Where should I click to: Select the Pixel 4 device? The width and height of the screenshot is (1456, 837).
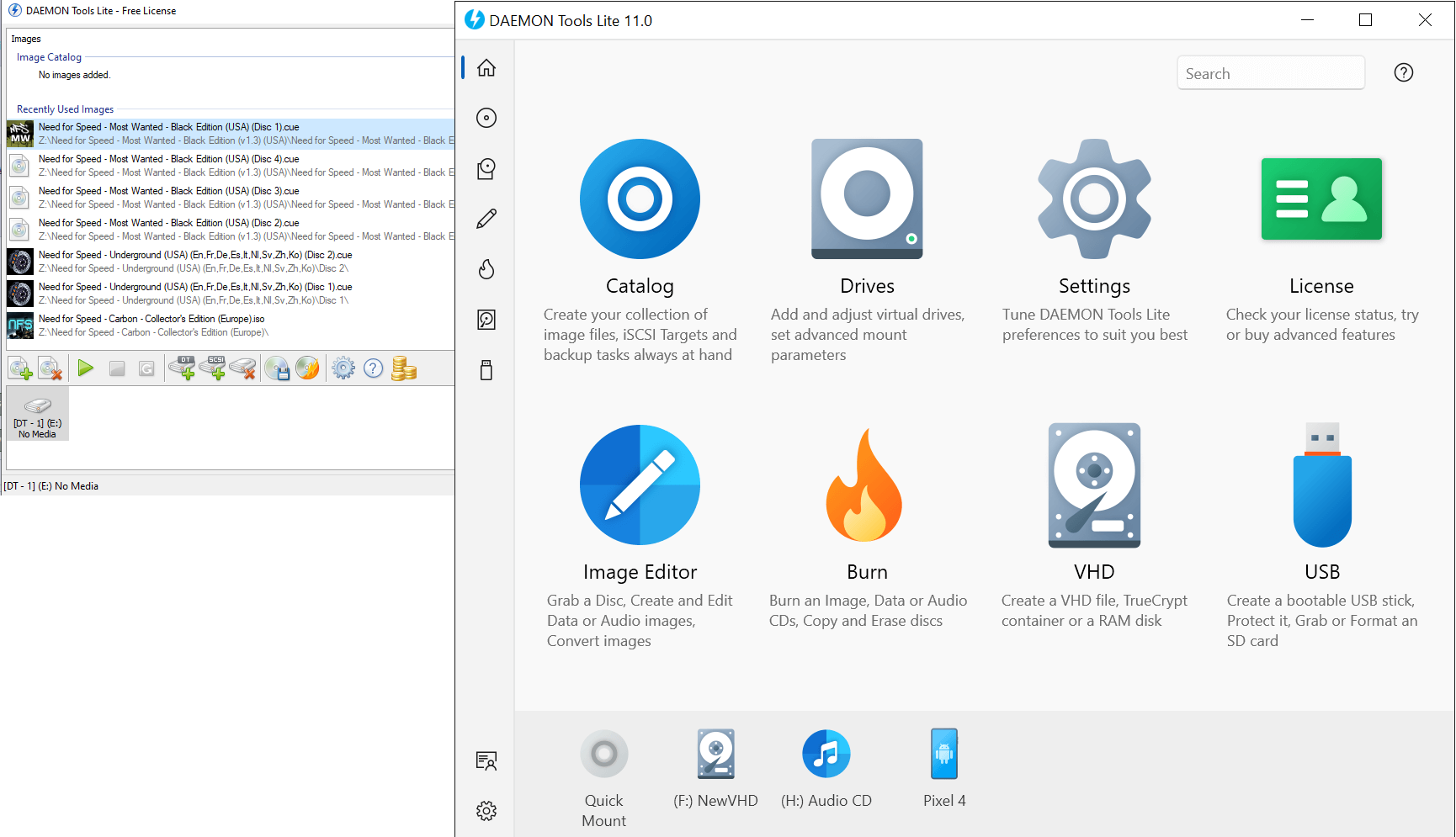pyautogui.click(x=944, y=769)
